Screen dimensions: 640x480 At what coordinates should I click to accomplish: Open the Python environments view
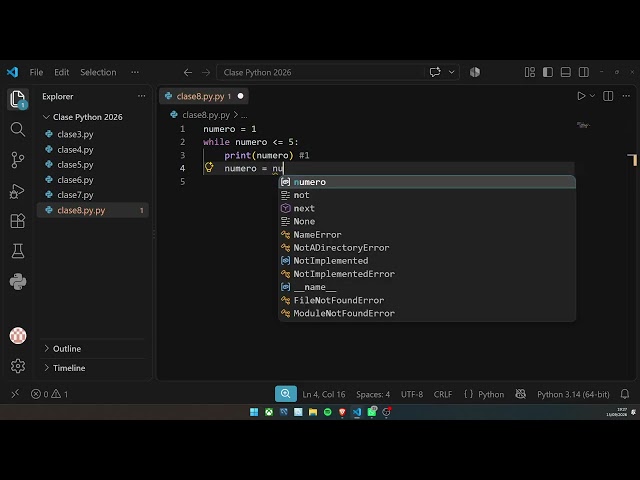(x=18, y=282)
